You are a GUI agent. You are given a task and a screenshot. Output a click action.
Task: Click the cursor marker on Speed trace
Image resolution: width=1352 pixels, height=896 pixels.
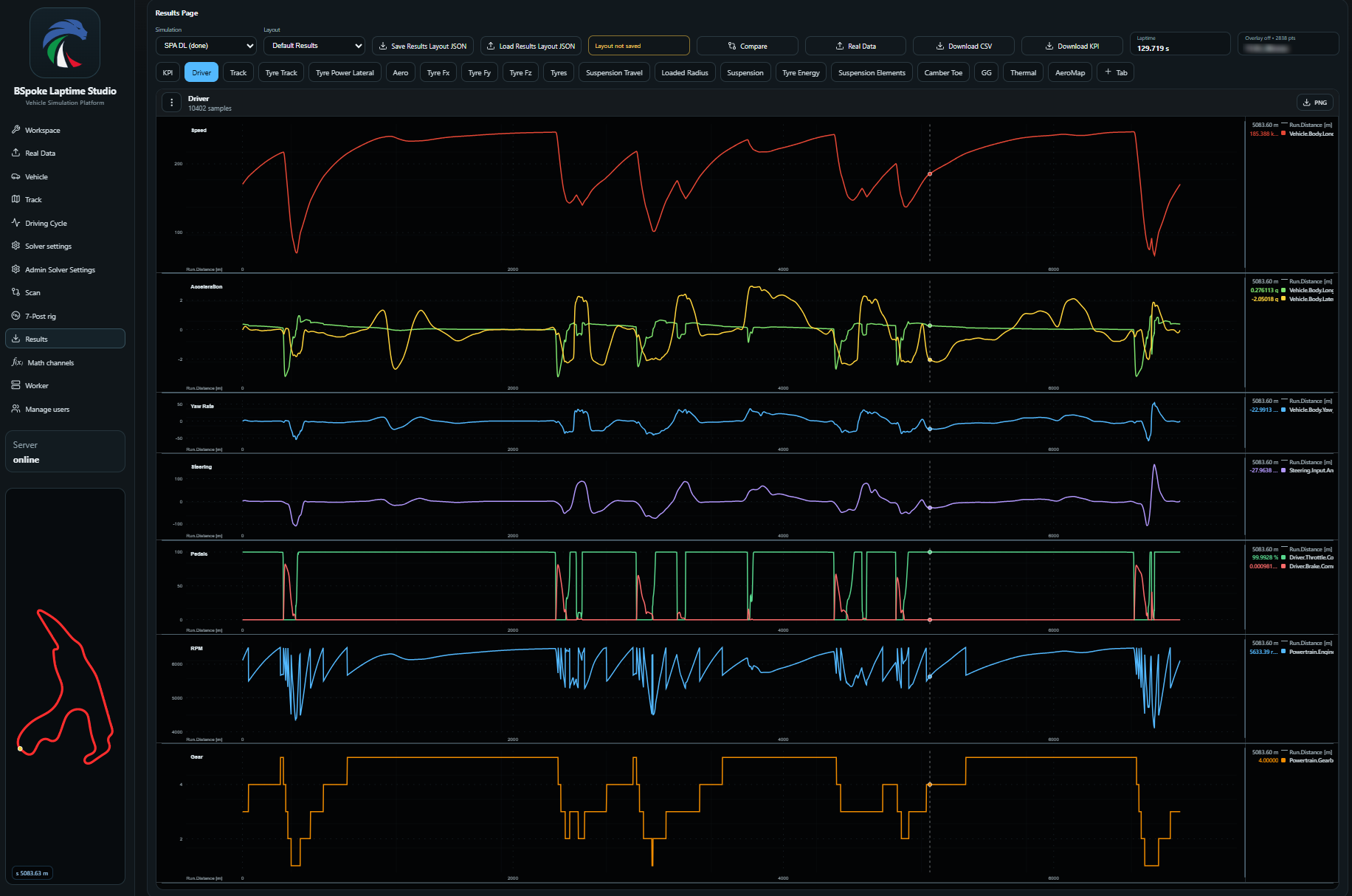[x=930, y=174]
